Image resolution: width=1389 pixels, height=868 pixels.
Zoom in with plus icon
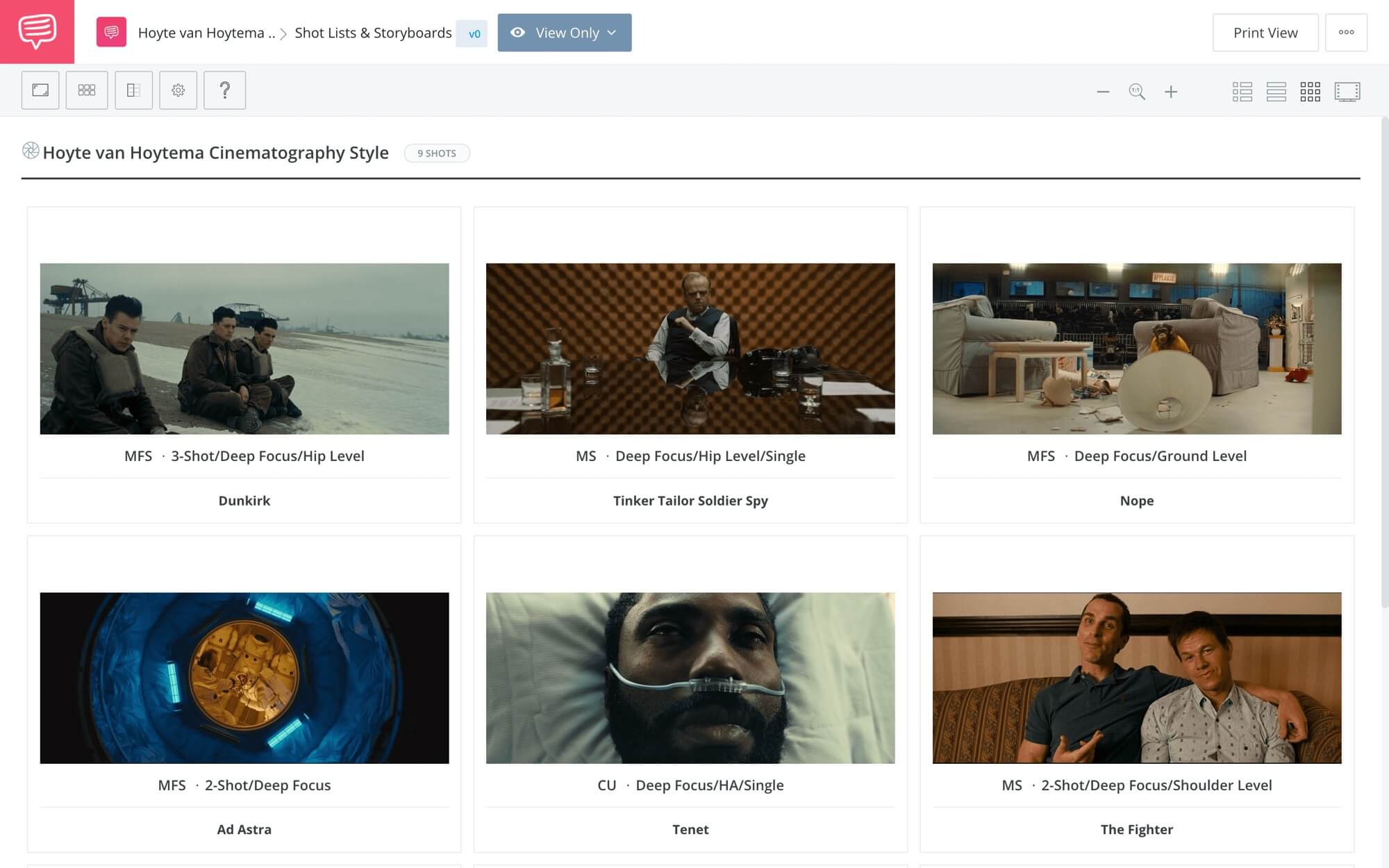coord(1171,92)
